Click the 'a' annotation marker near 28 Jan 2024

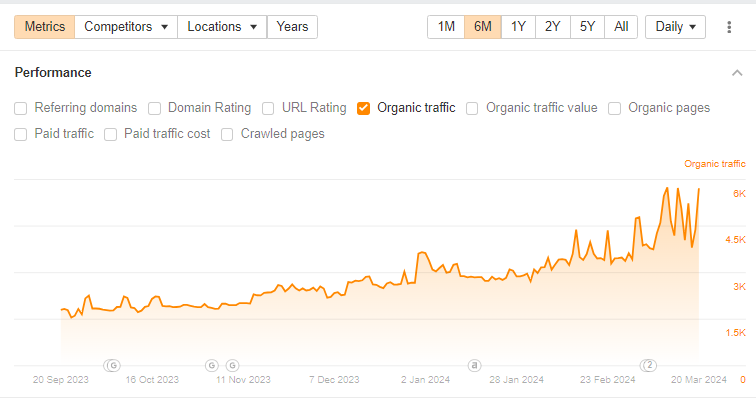tap(474, 366)
